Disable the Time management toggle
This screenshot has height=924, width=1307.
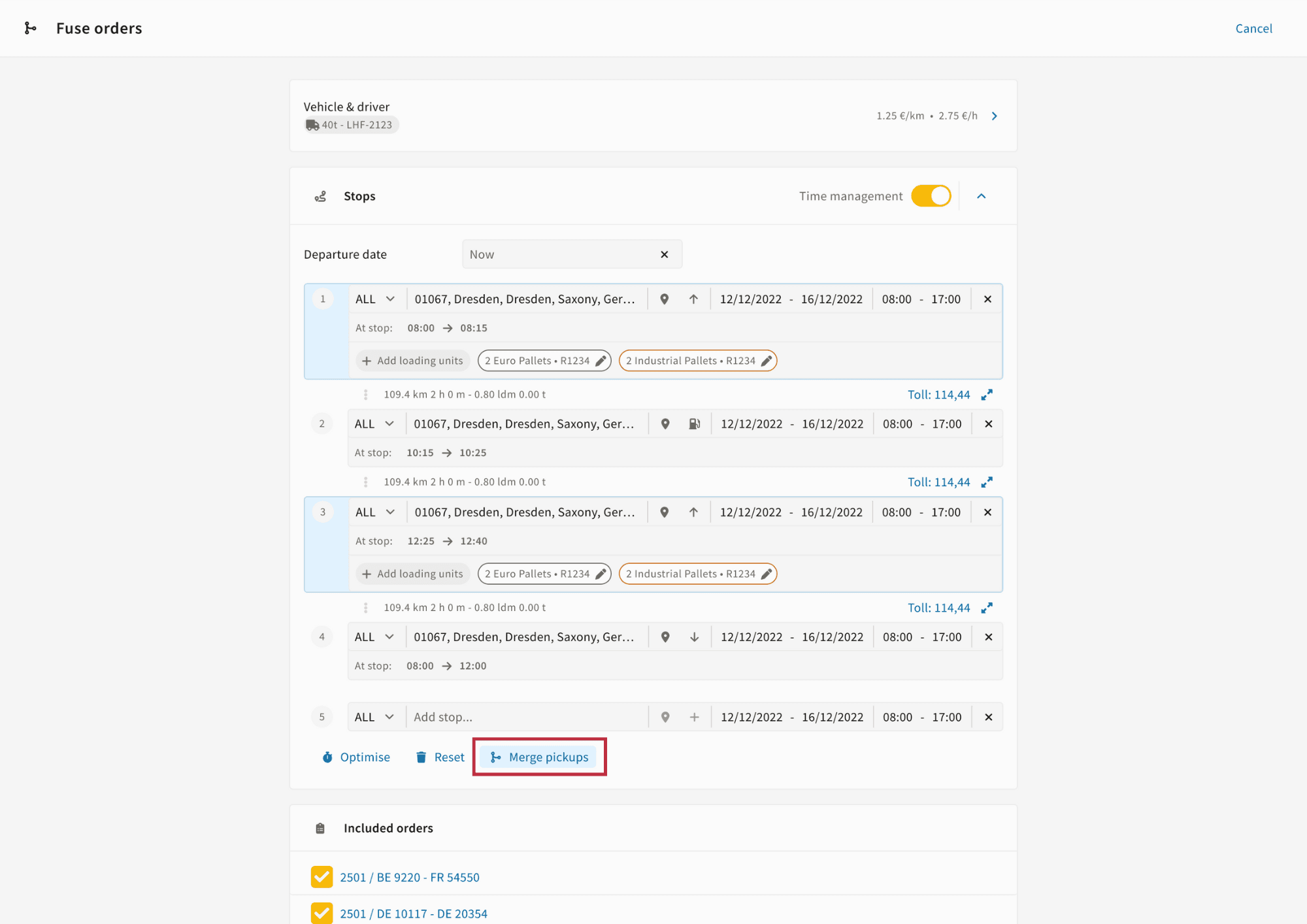[931, 196]
